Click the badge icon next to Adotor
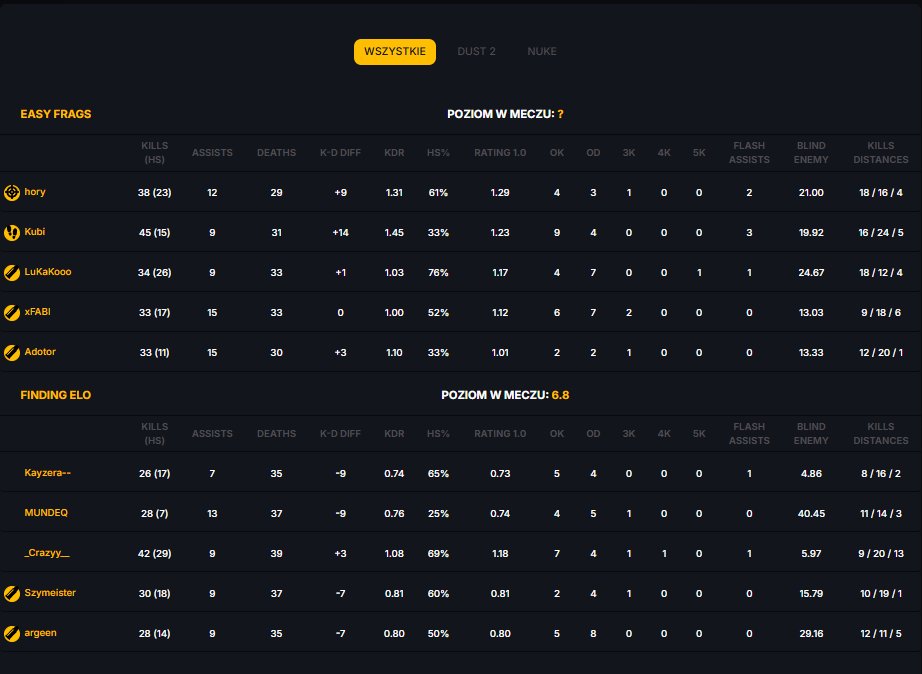Screen dimensions: 922x674 [12, 352]
